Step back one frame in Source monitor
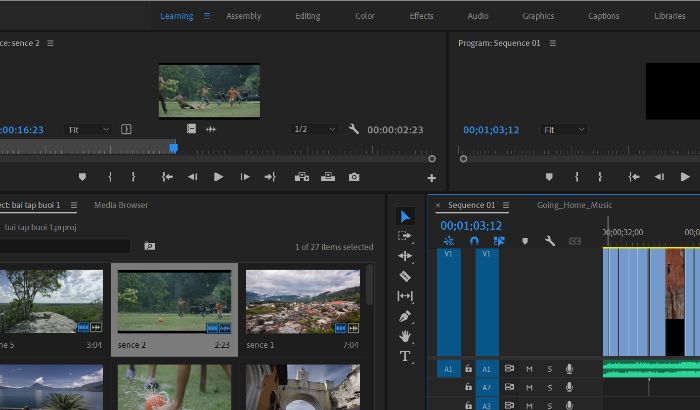Image resolution: width=700 pixels, height=410 pixels. coord(192,177)
